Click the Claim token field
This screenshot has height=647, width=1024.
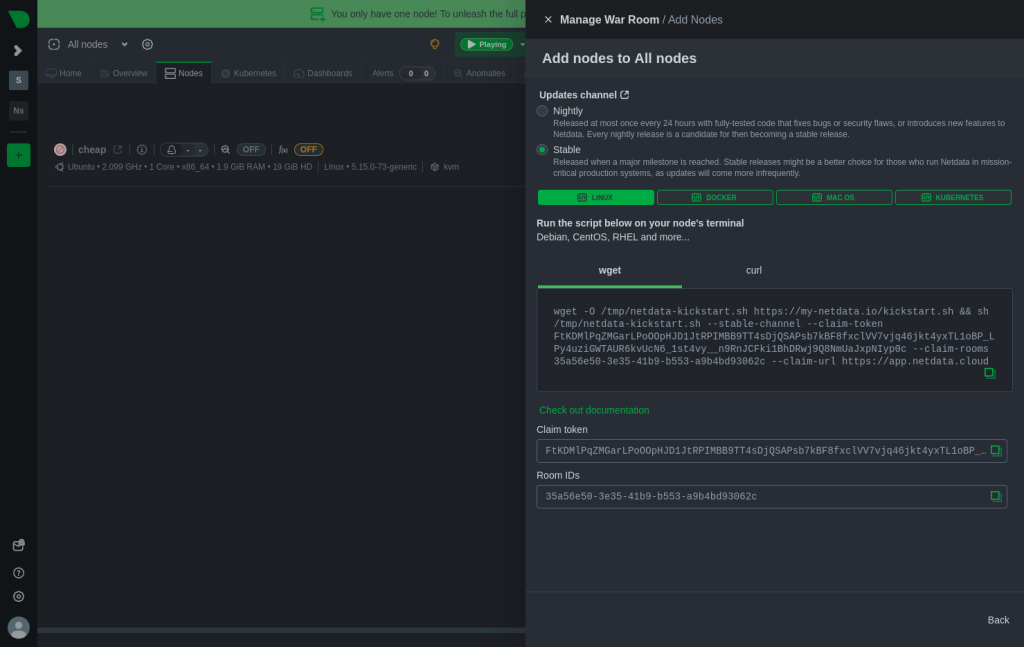(771, 450)
